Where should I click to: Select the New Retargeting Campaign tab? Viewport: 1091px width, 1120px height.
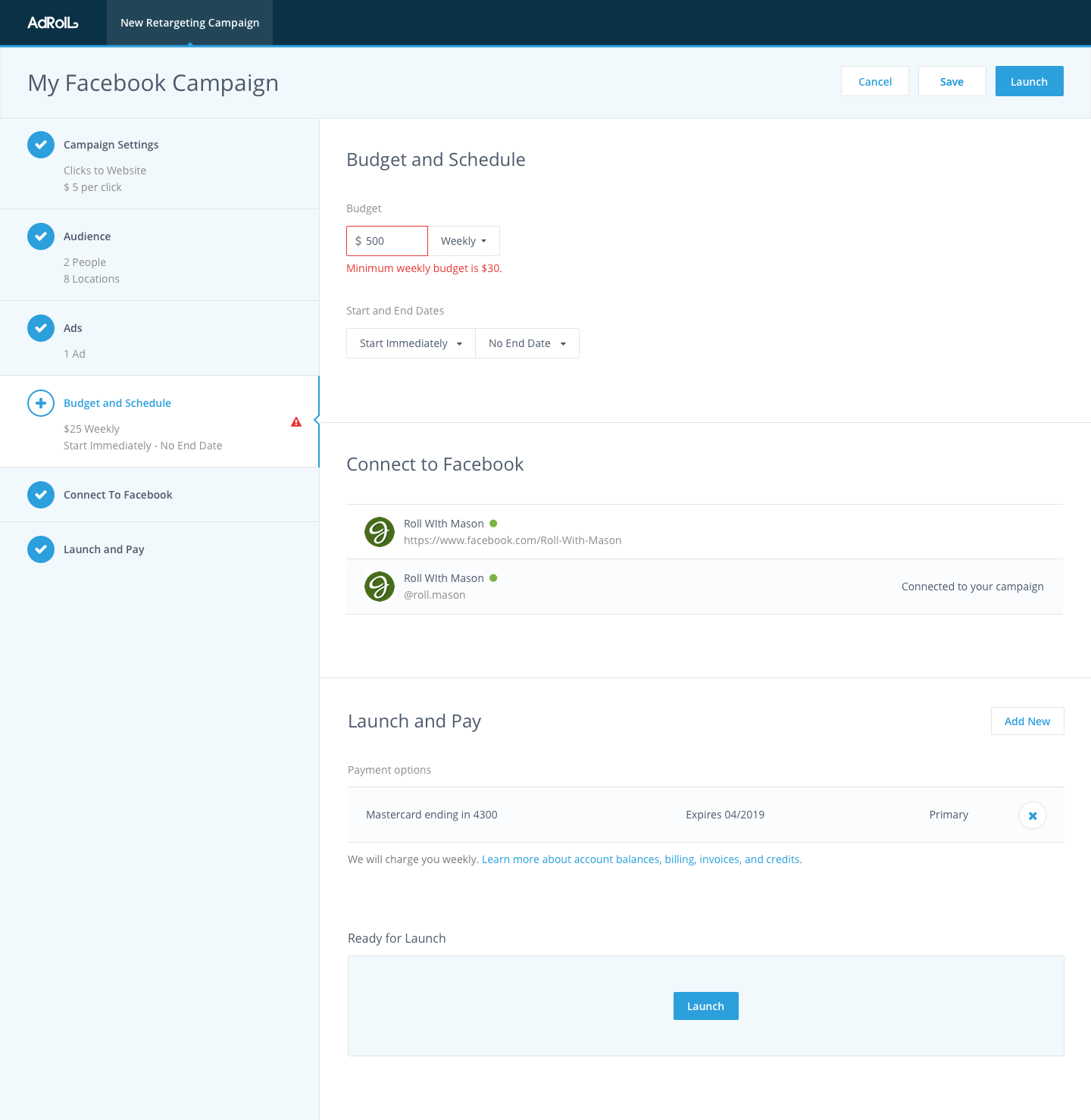pyautogui.click(x=189, y=23)
